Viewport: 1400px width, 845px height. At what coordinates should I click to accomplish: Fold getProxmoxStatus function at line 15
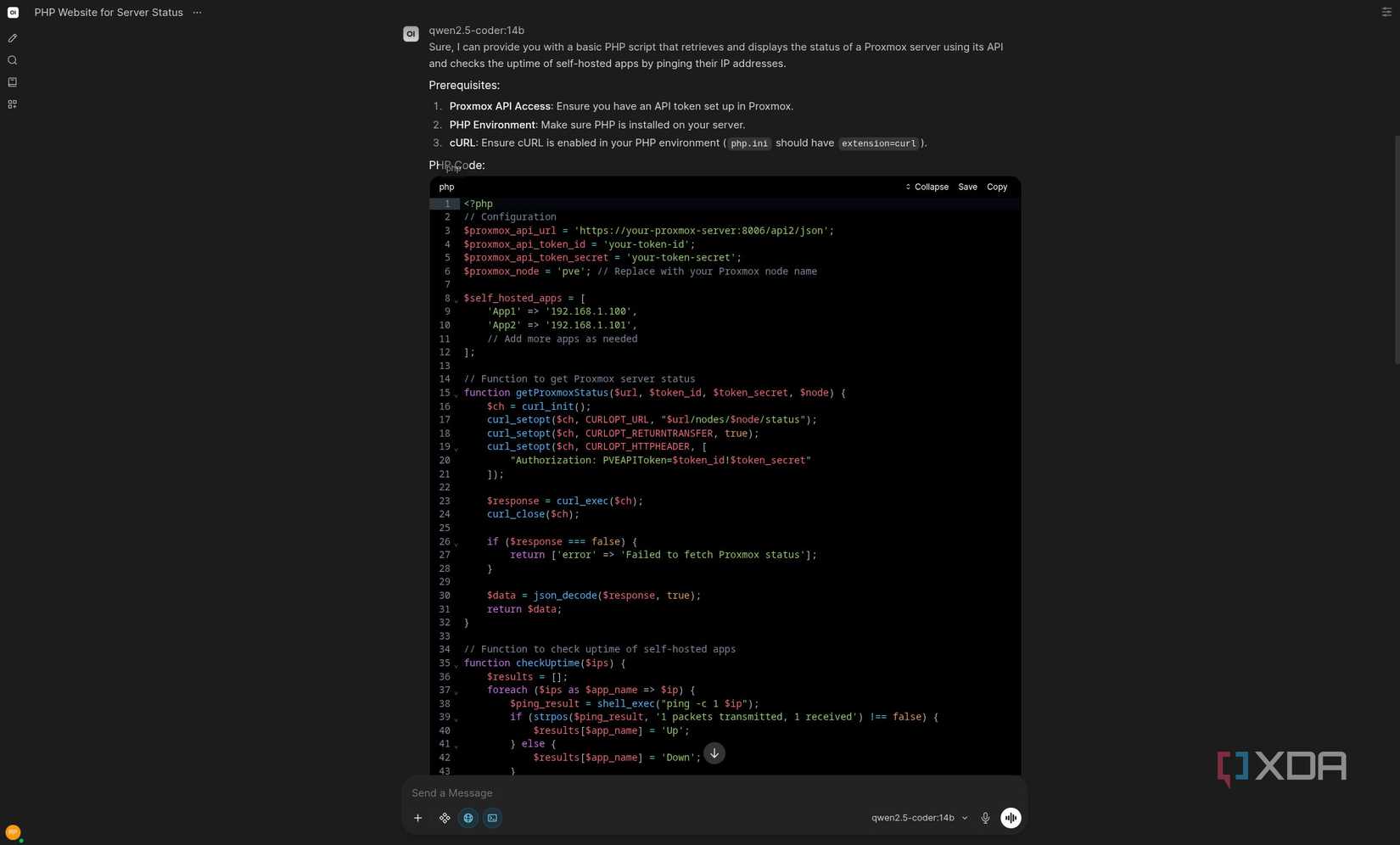(x=456, y=395)
